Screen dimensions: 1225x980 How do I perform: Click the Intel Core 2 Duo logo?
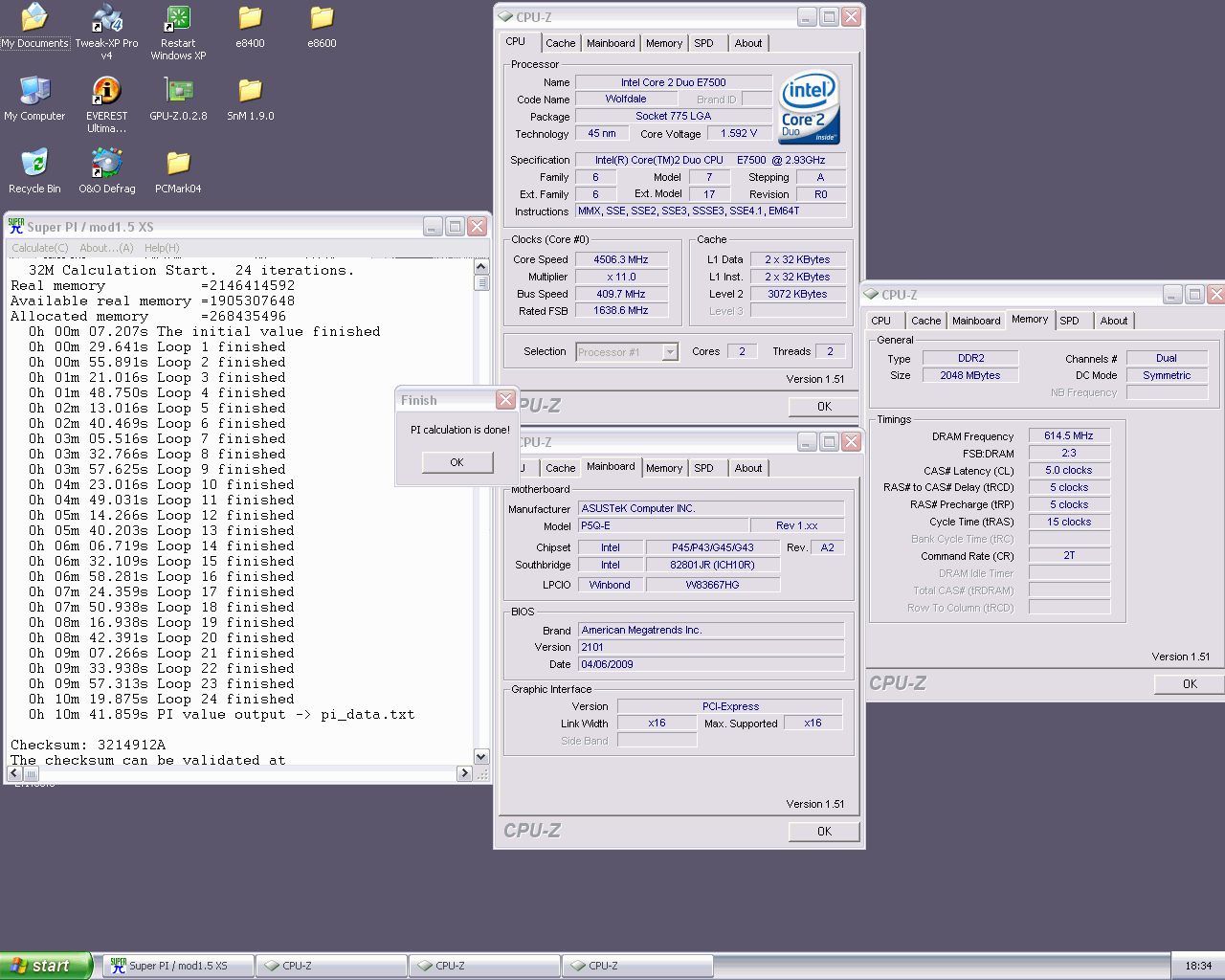tap(810, 107)
